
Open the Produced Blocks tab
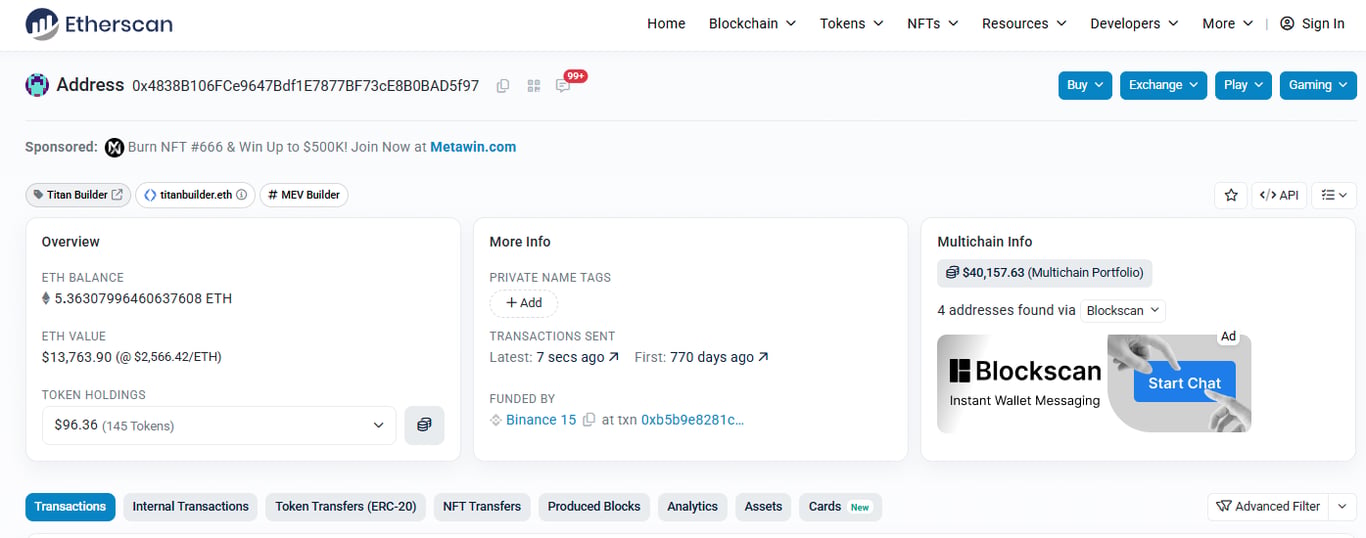(x=594, y=506)
